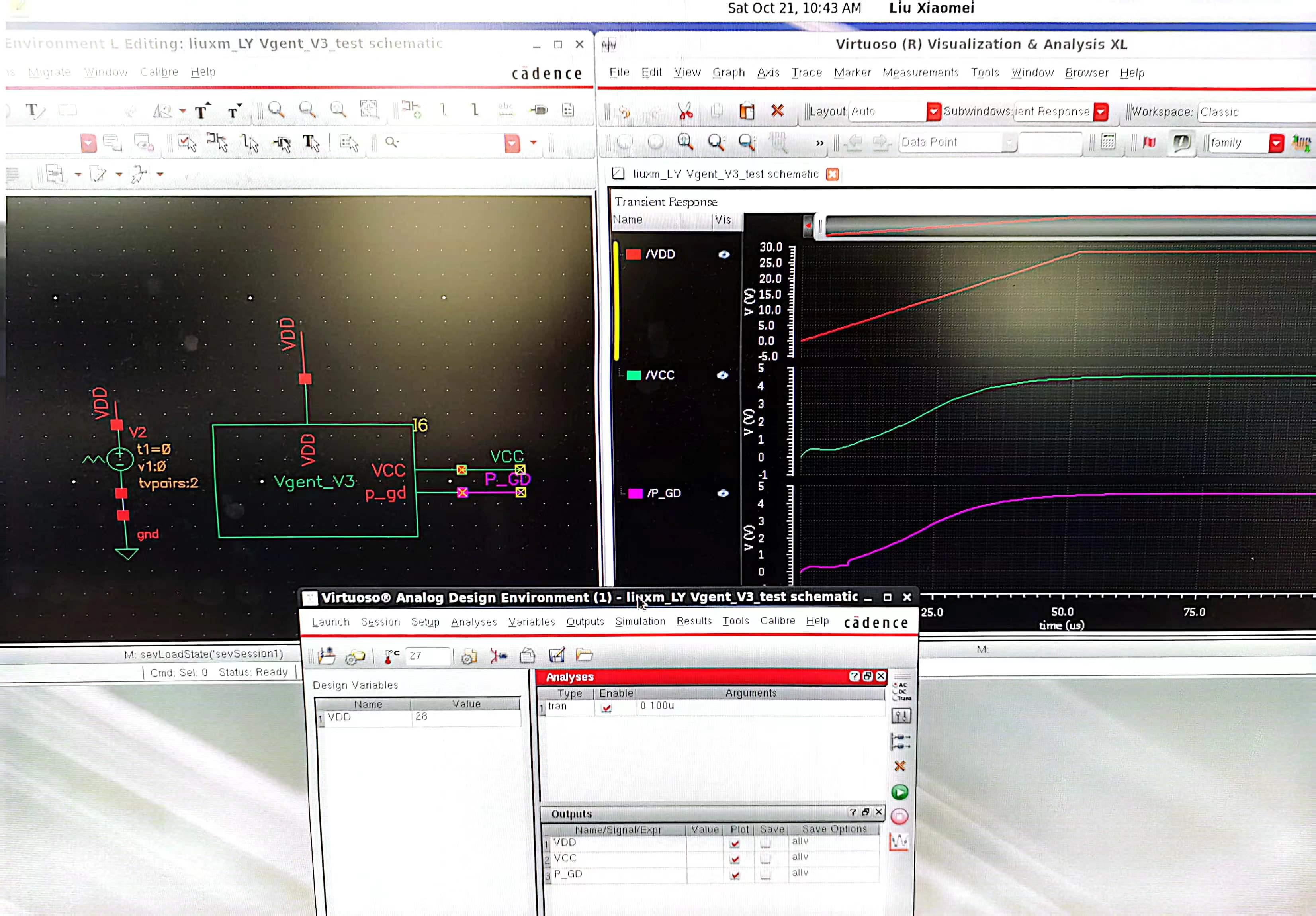Click the red X delete icon in ADE sidebar
The image size is (1316, 916).
pos(899,766)
